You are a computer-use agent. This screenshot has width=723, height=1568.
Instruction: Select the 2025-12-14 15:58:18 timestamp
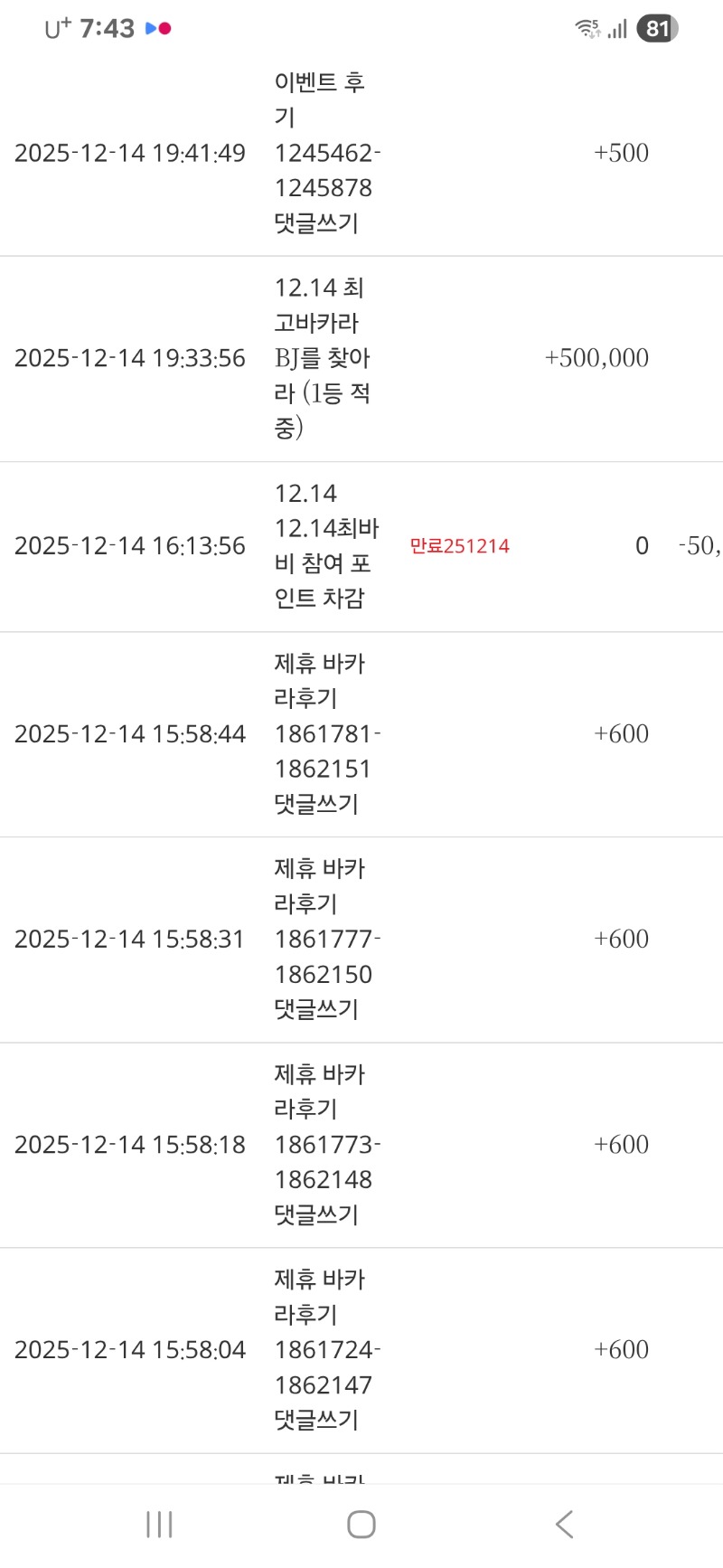(x=130, y=1145)
